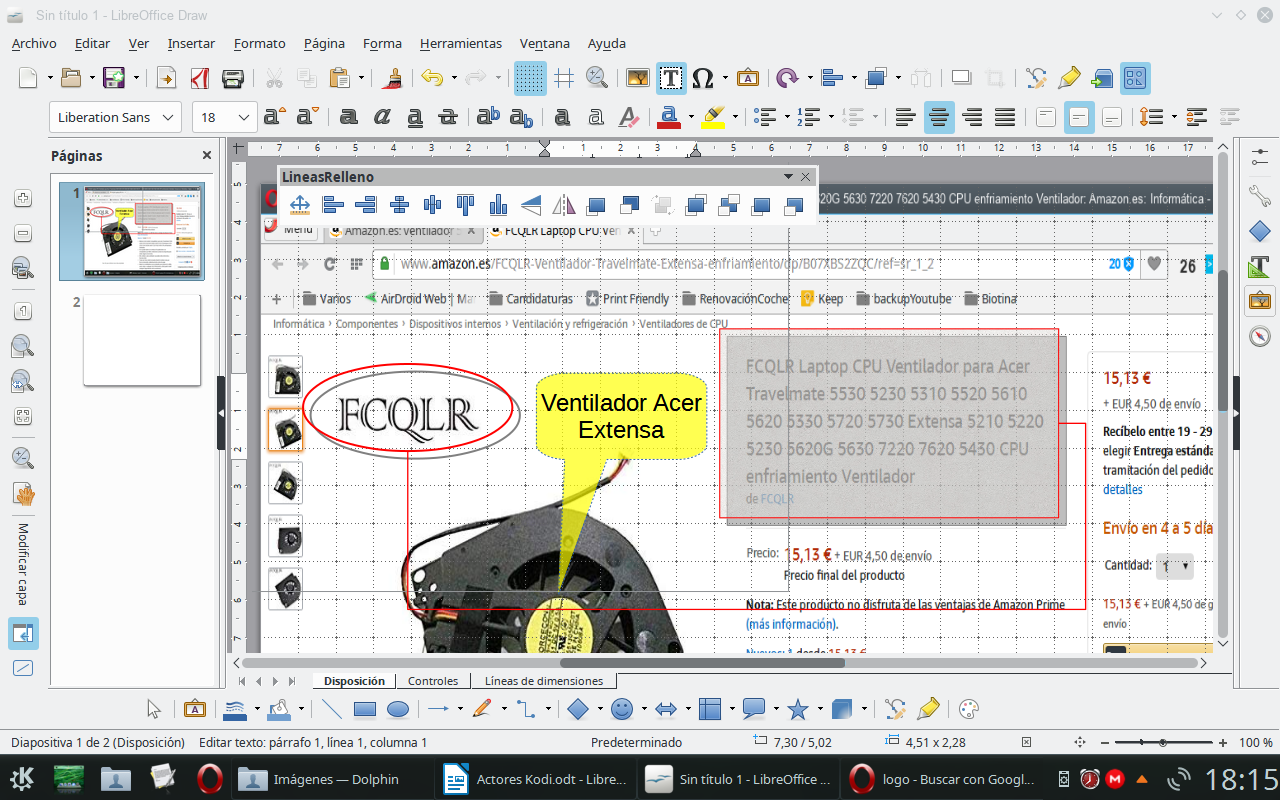Switch to Líneas de dimensiones tab
The height and width of the screenshot is (800, 1280).
pos(544,681)
